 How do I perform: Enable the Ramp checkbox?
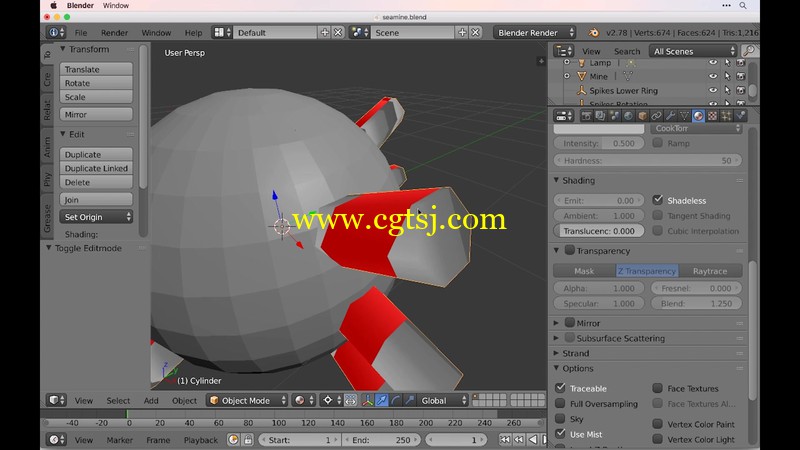(658, 143)
